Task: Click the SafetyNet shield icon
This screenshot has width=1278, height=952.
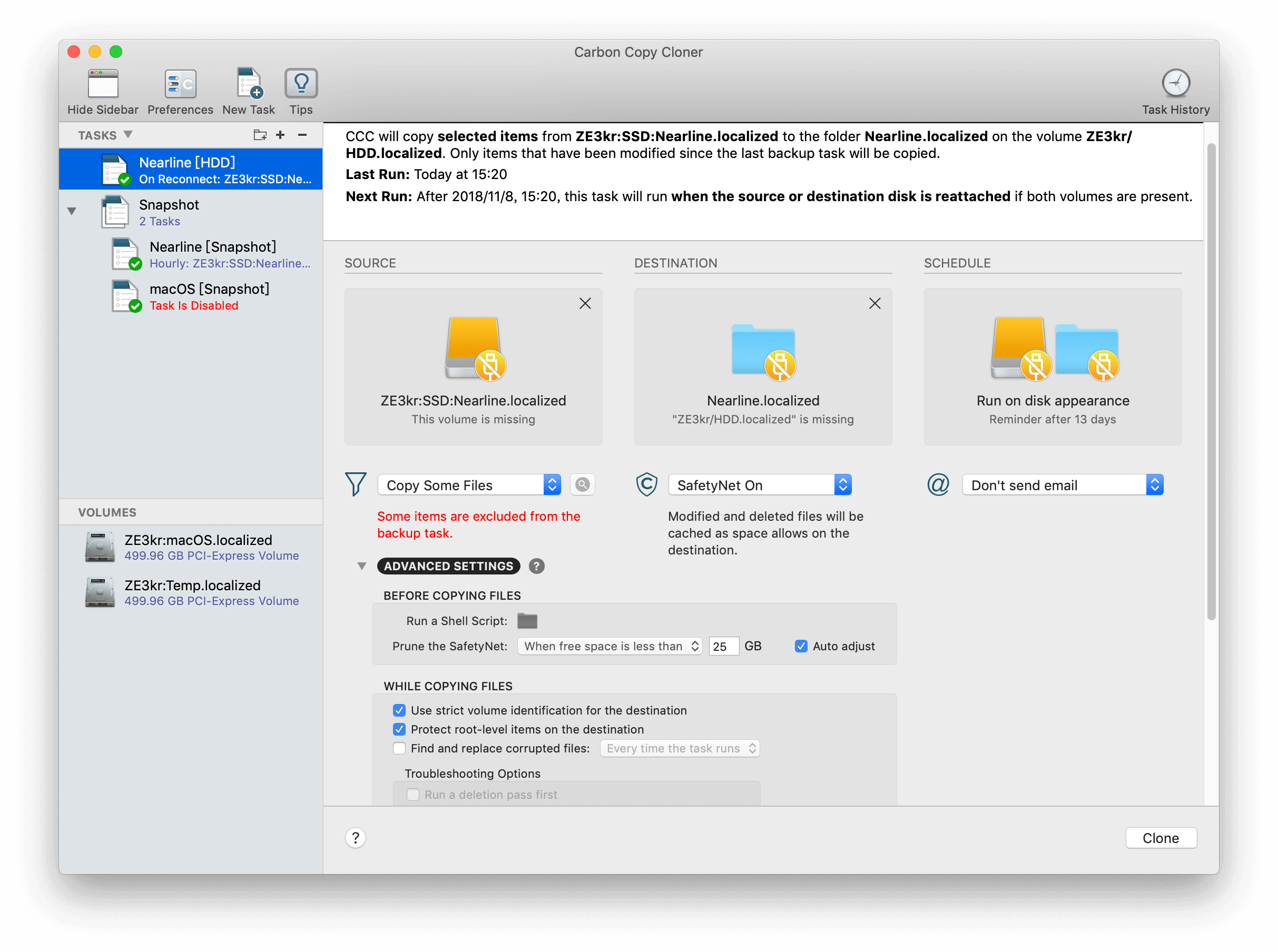Action: tap(646, 484)
